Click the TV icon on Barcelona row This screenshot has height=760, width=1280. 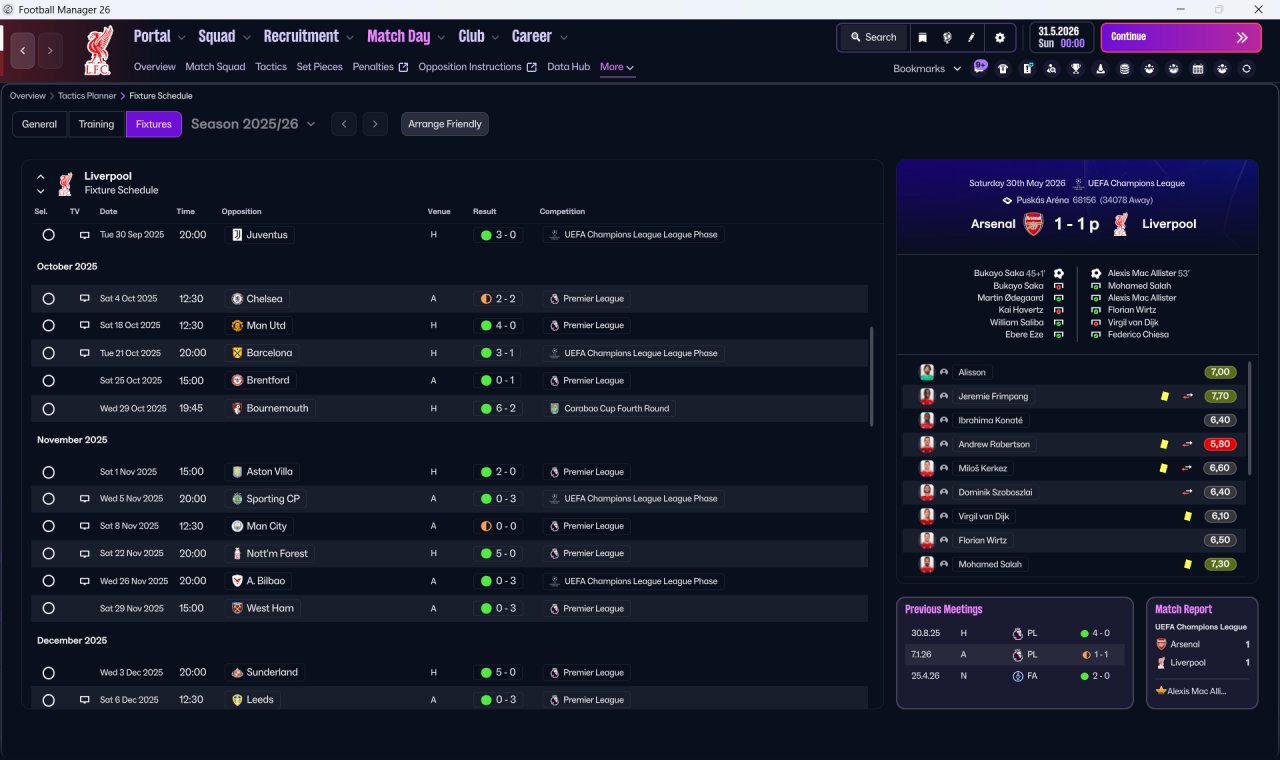click(x=85, y=353)
